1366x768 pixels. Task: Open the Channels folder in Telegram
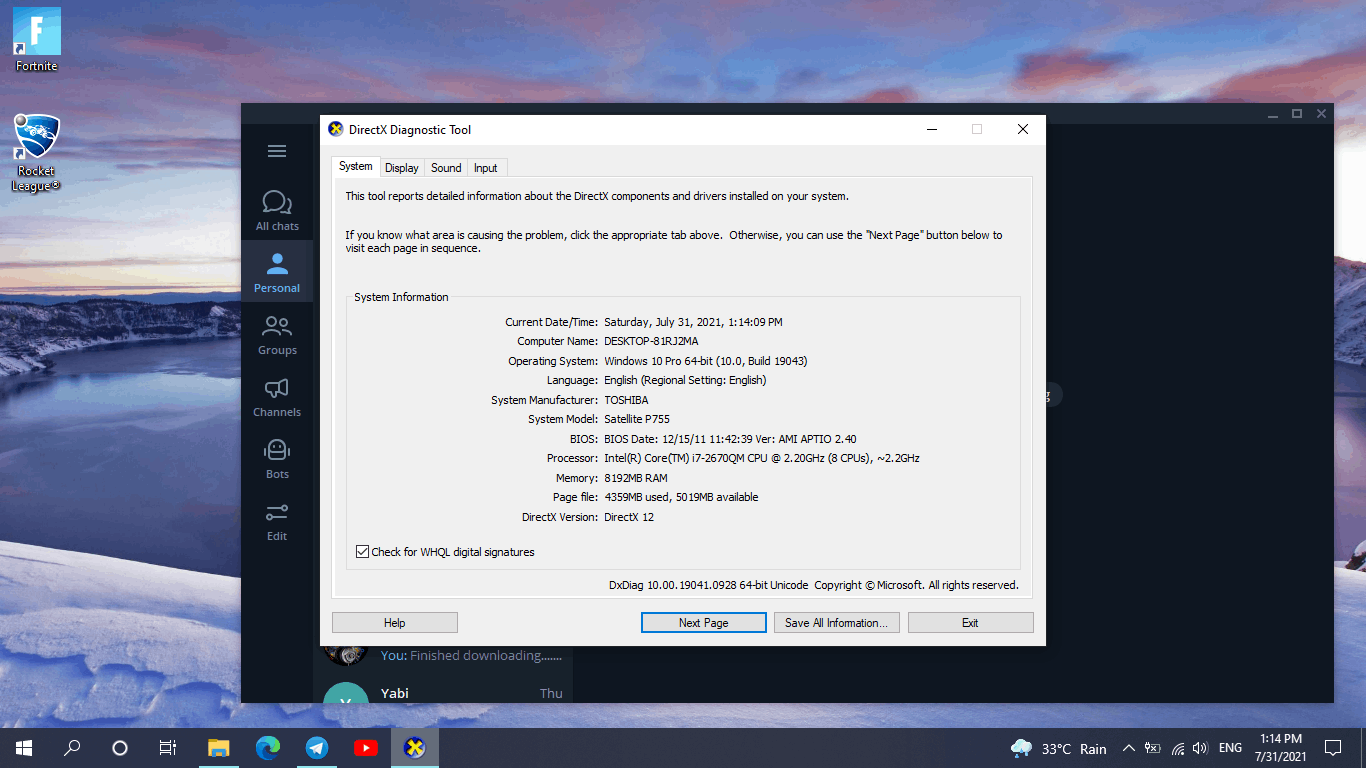point(277,397)
